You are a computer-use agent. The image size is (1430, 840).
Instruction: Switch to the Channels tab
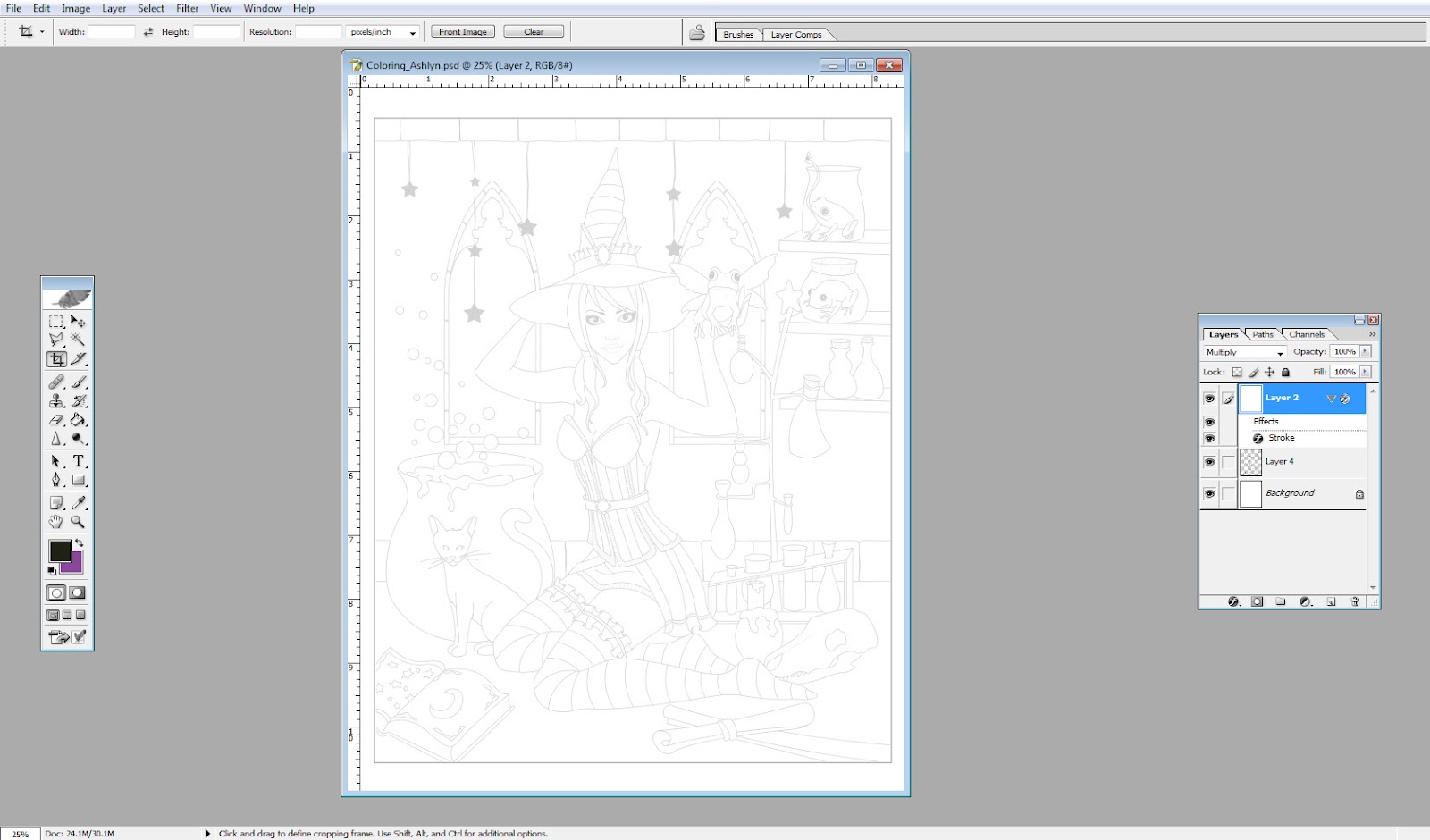[1306, 334]
